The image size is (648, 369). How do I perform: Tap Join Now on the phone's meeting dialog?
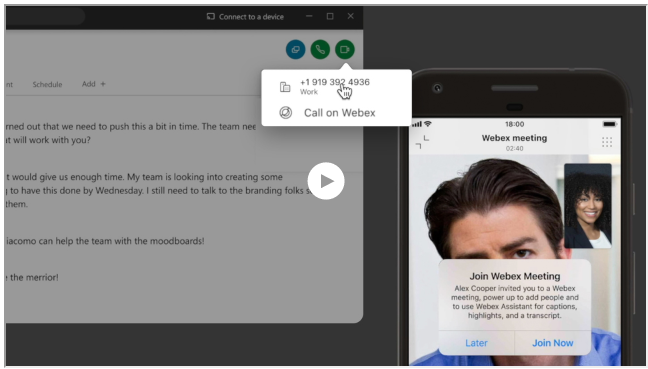tap(553, 343)
